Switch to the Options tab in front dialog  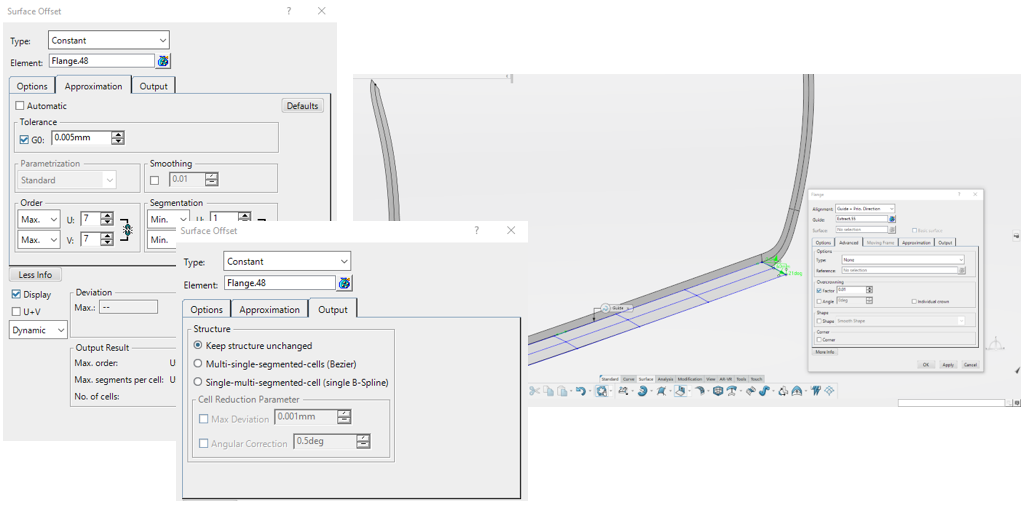(x=207, y=310)
